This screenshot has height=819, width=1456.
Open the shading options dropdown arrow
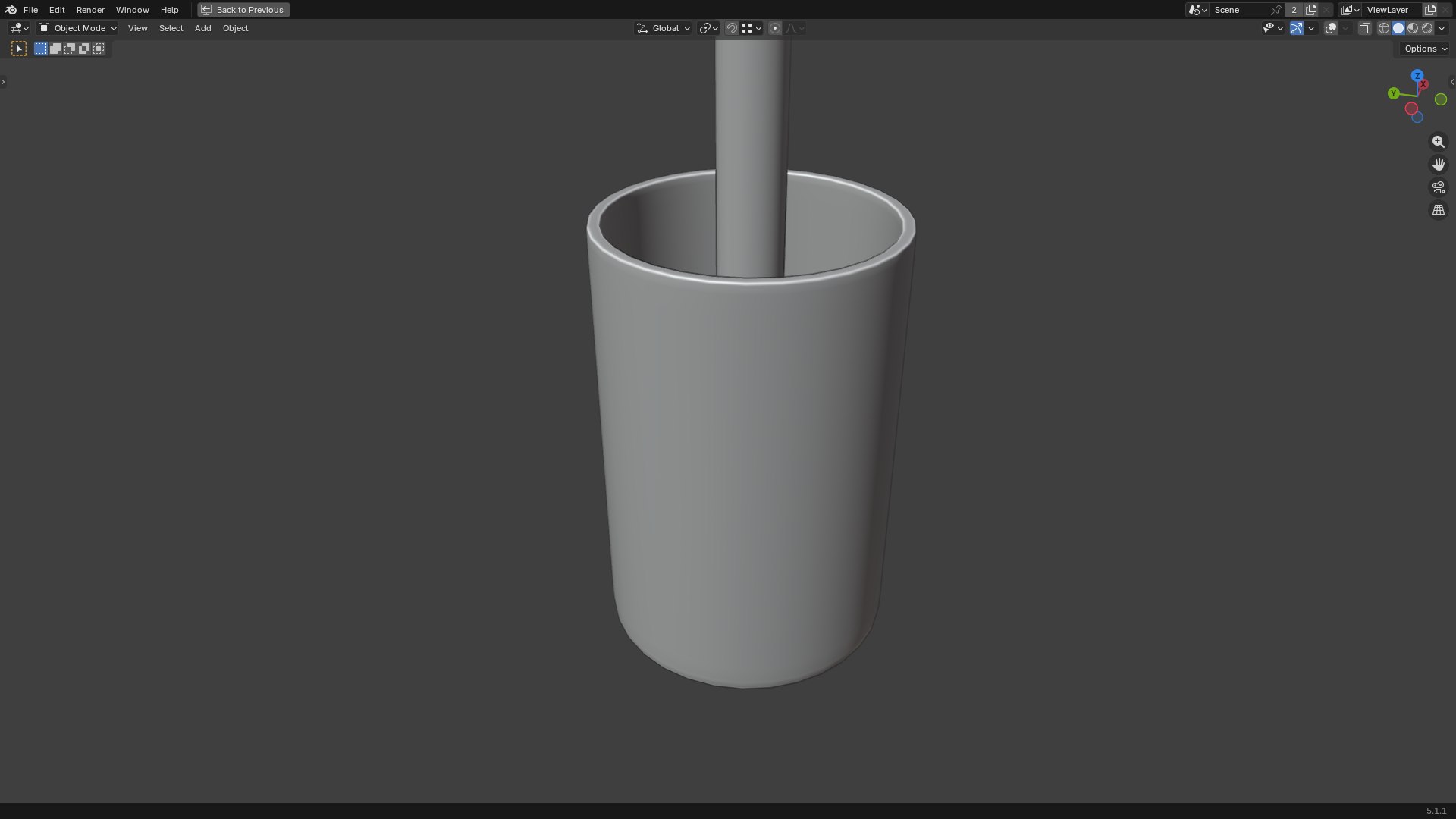(x=1442, y=28)
